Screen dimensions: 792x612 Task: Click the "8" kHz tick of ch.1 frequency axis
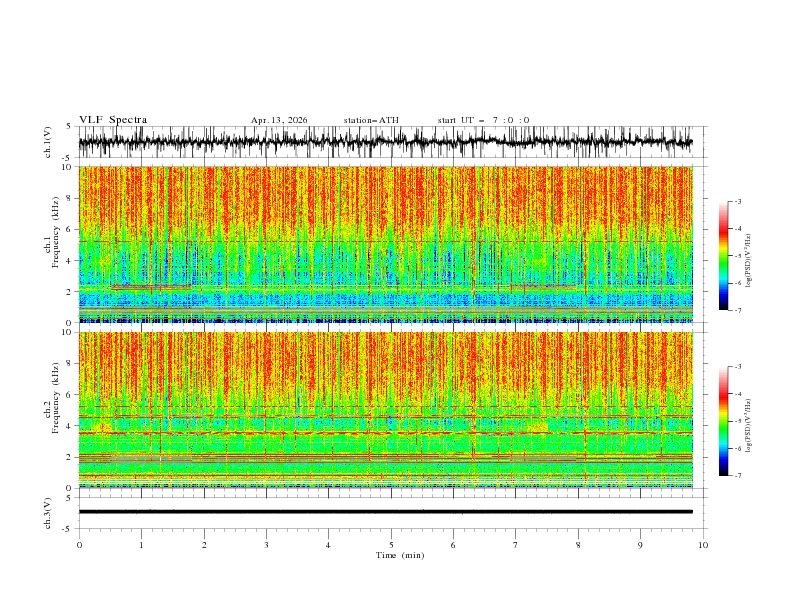coord(70,198)
